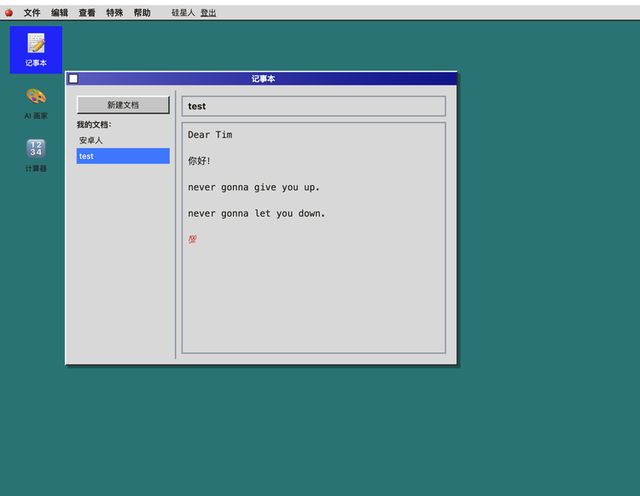The width and height of the screenshot is (640, 496).
Task: Open the red apple system menu
Action: pos(9,13)
